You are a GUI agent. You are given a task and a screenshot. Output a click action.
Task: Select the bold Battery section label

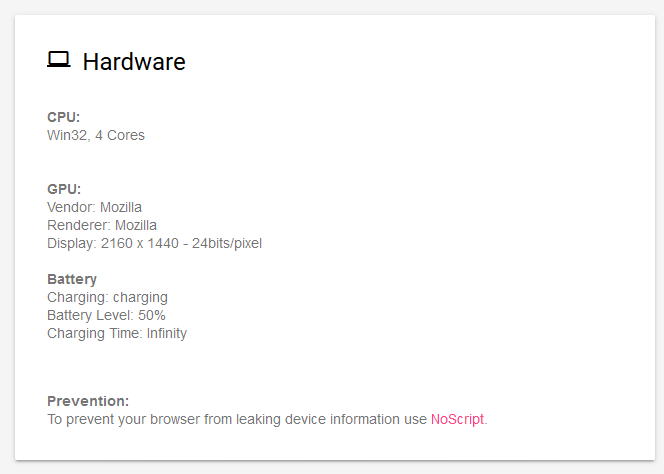(x=72, y=279)
